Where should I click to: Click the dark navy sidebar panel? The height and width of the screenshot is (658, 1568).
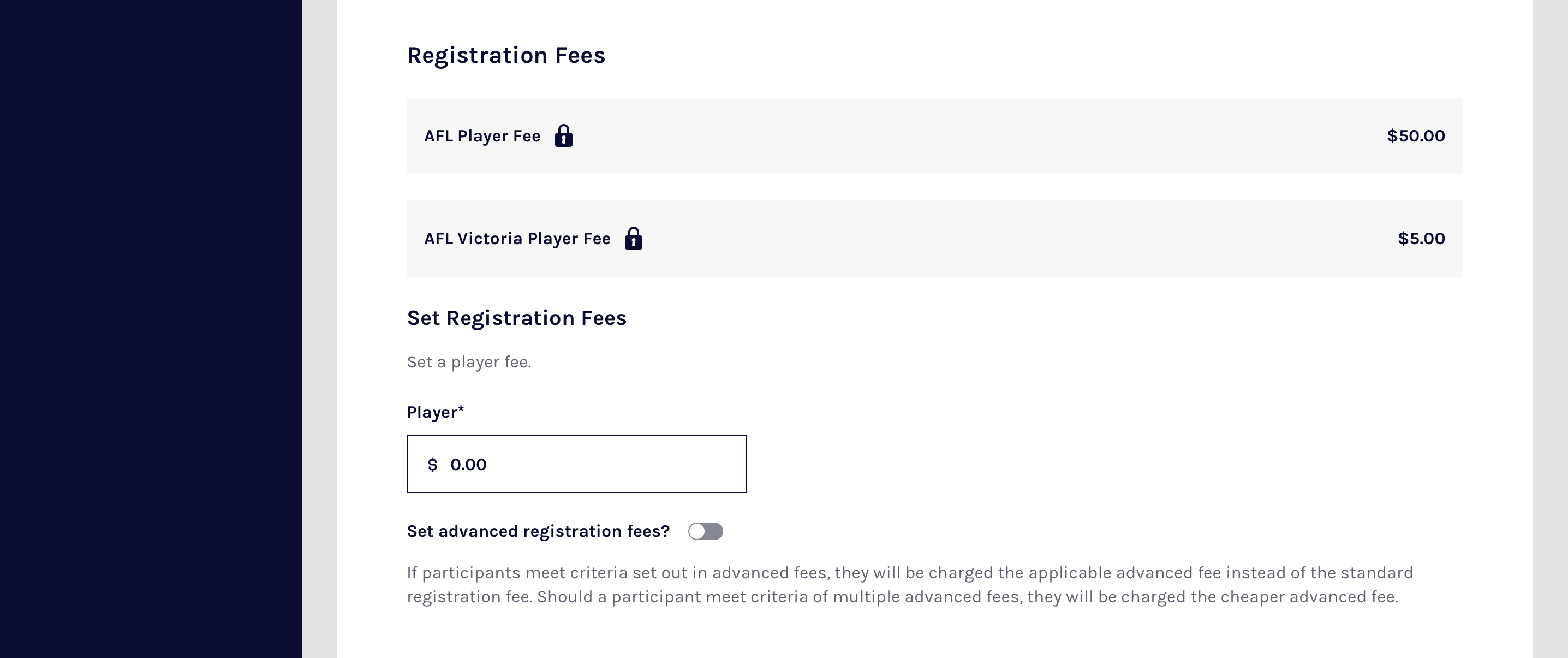click(150, 329)
